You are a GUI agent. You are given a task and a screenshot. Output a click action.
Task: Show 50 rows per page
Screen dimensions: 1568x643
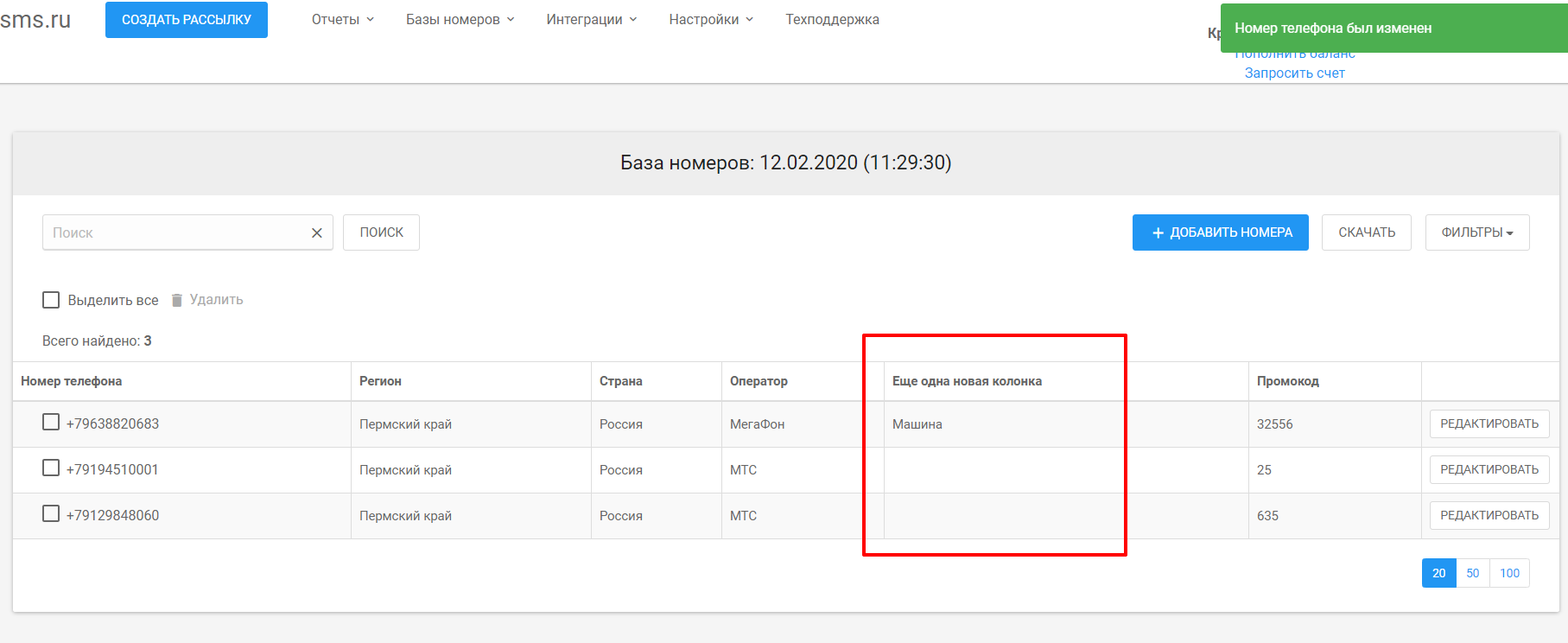[x=1473, y=573]
